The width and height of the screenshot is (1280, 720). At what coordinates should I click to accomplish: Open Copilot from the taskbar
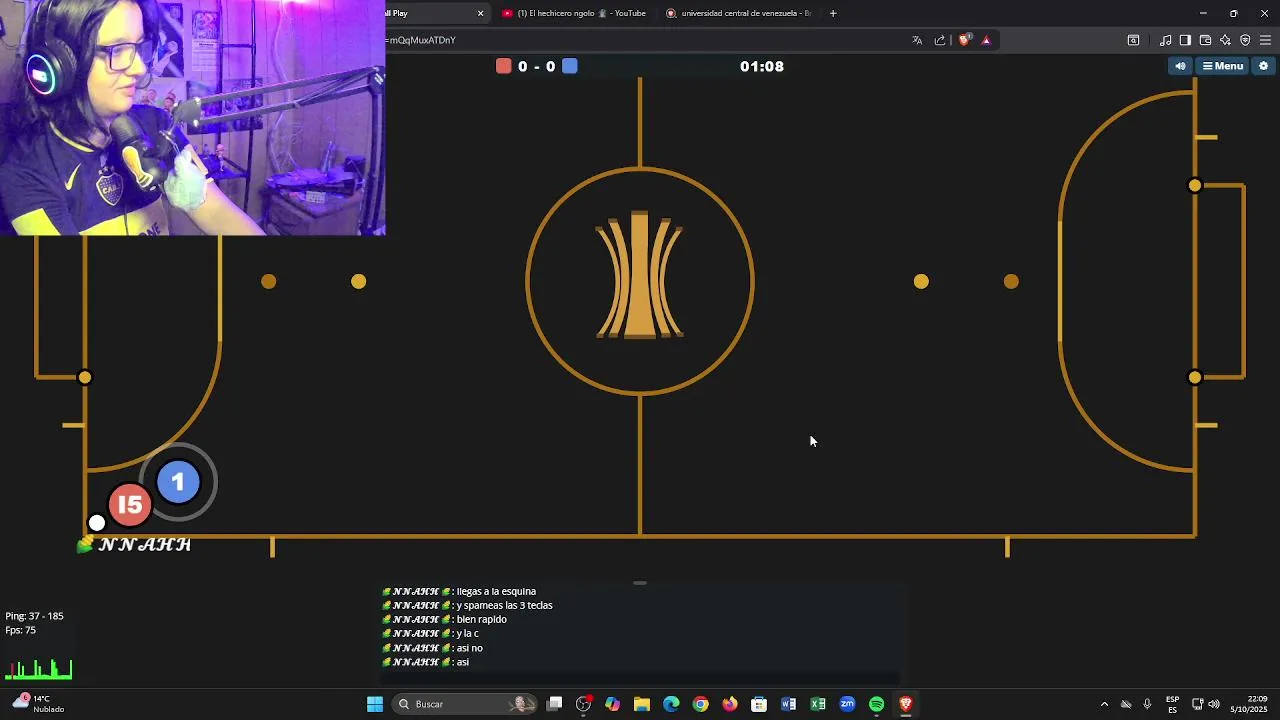(x=613, y=704)
